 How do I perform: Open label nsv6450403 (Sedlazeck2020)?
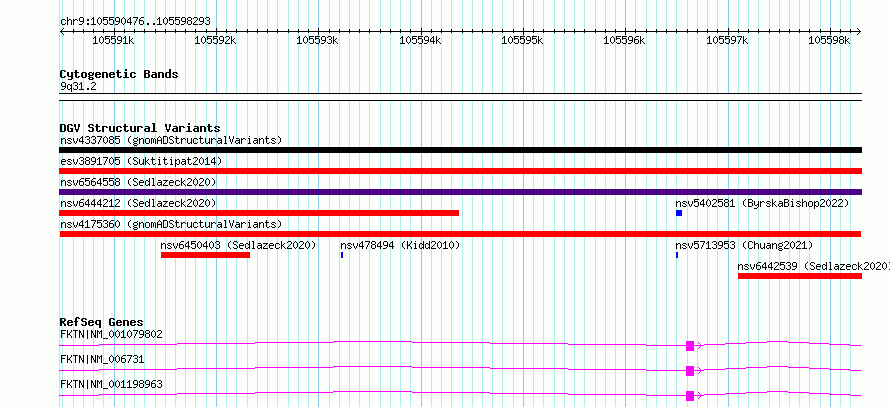pos(238,245)
